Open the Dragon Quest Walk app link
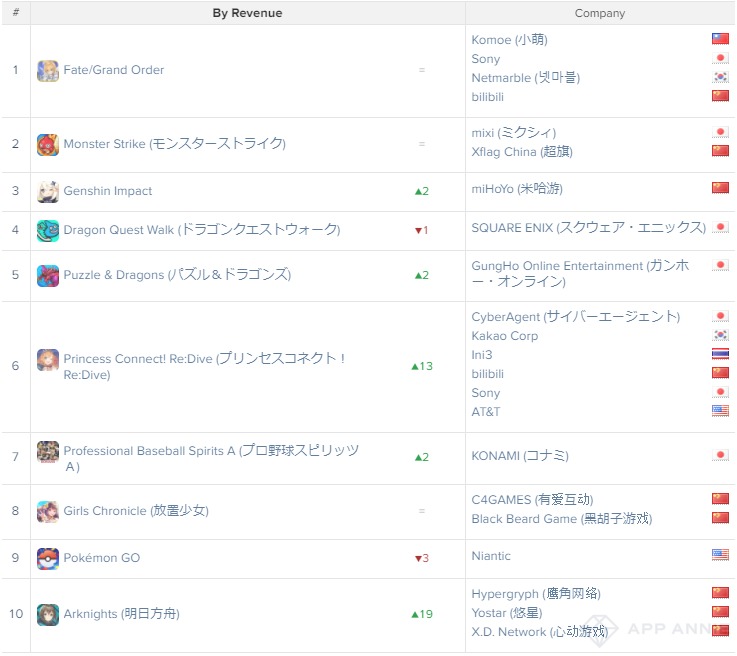The image size is (737, 656). 202,230
